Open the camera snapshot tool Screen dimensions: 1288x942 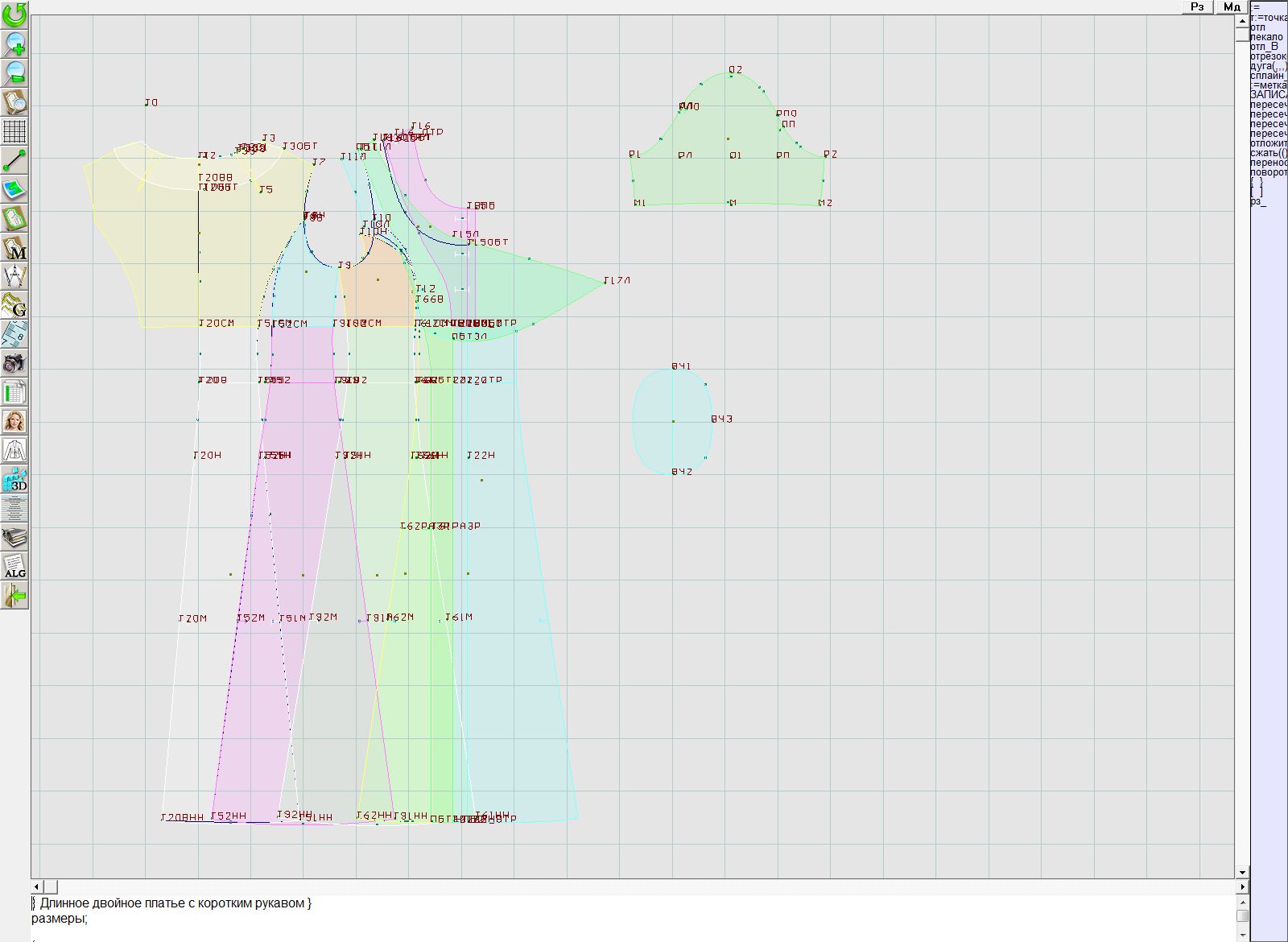tap(14, 363)
